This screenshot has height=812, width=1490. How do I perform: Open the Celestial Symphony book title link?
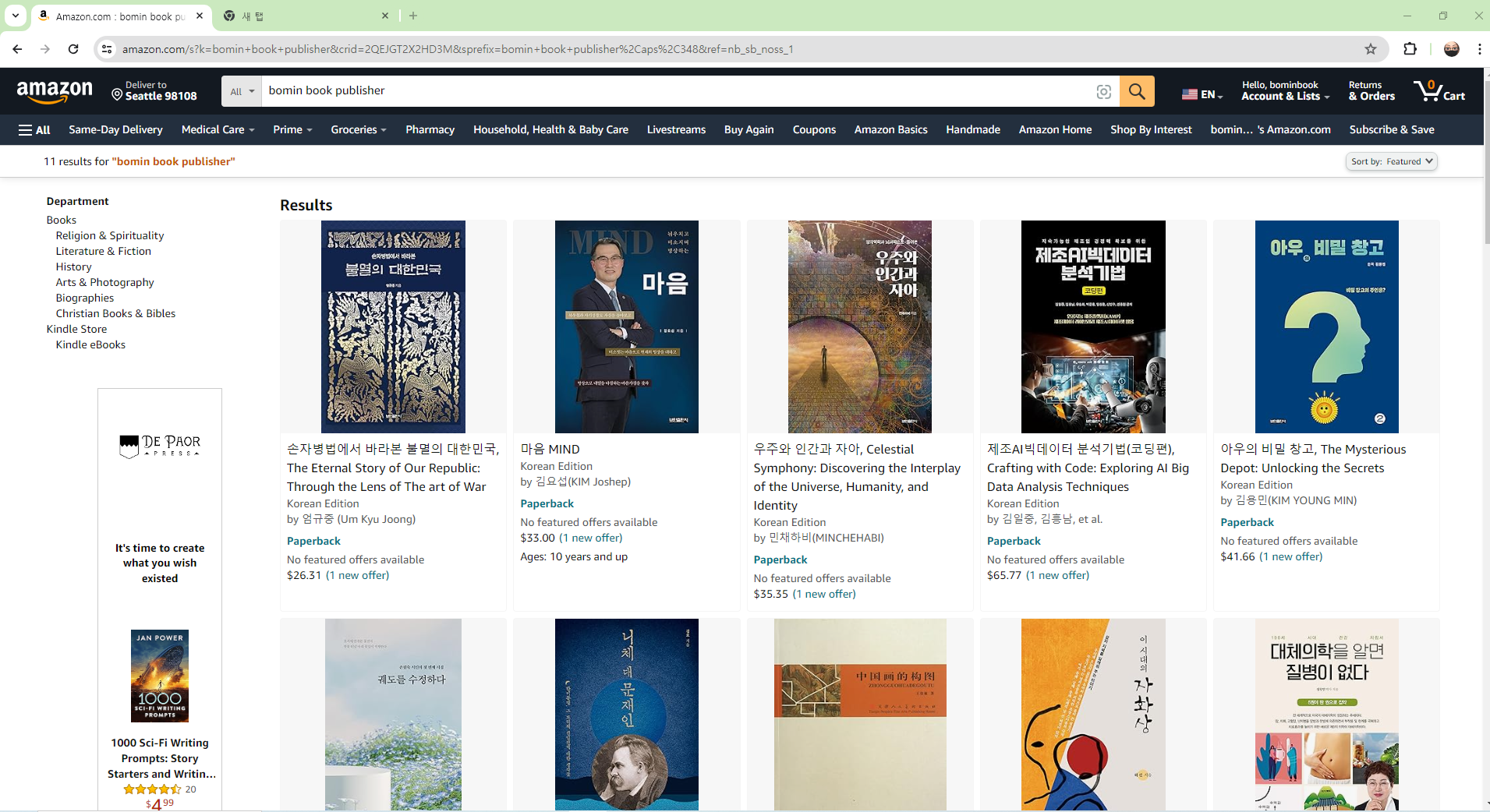pyautogui.click(x=857, y=477)
